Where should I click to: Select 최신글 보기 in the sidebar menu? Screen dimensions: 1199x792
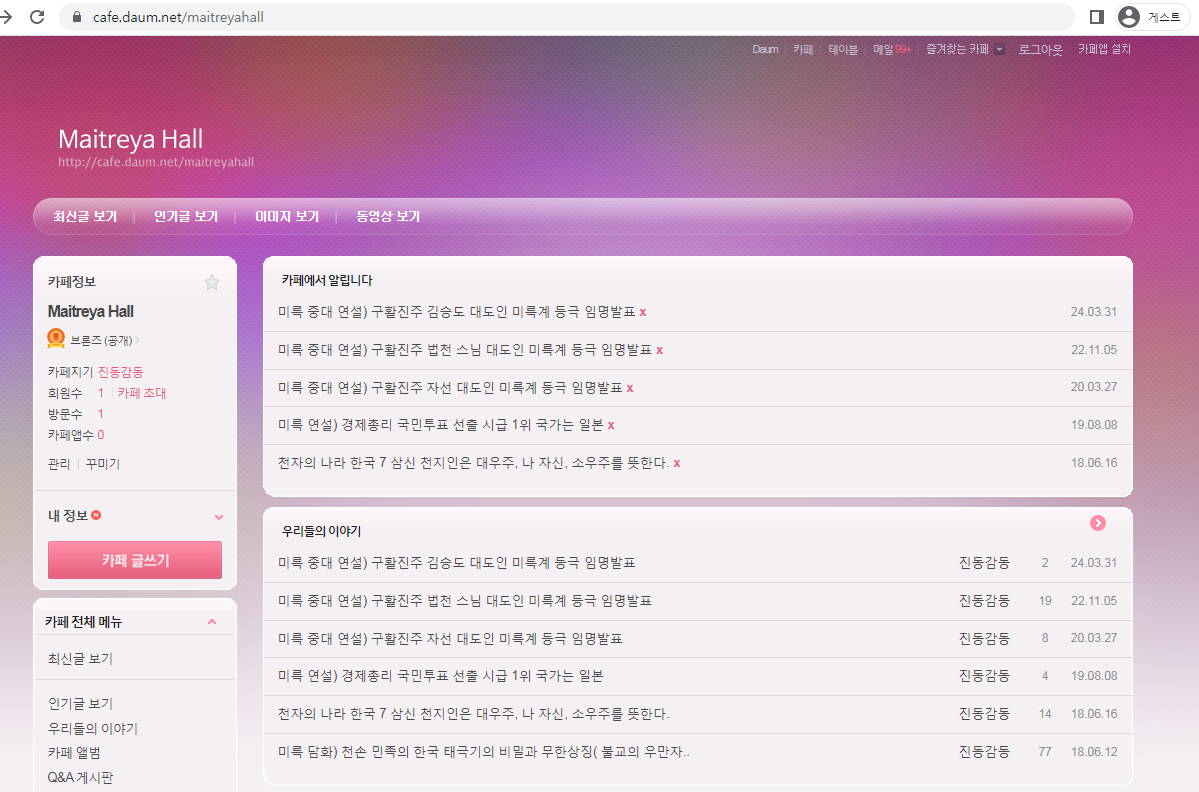point(80,659)
